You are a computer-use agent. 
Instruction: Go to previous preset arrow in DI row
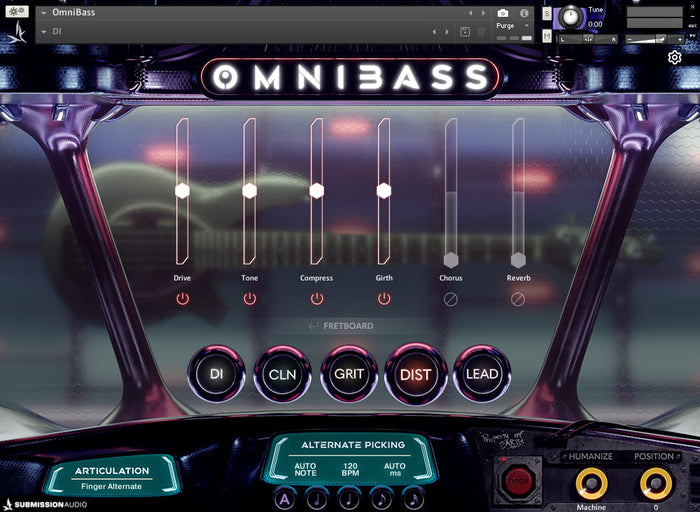pos(434,32)
